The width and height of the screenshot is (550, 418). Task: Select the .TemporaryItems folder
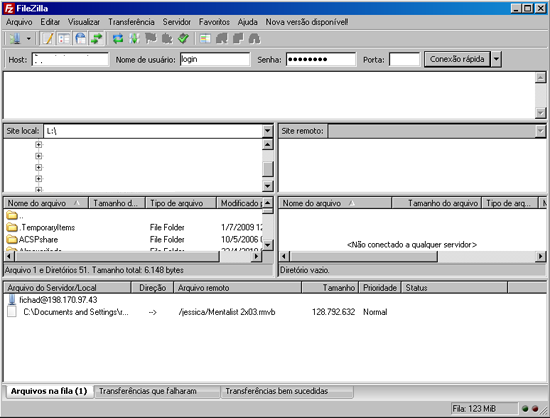(41, 228)
